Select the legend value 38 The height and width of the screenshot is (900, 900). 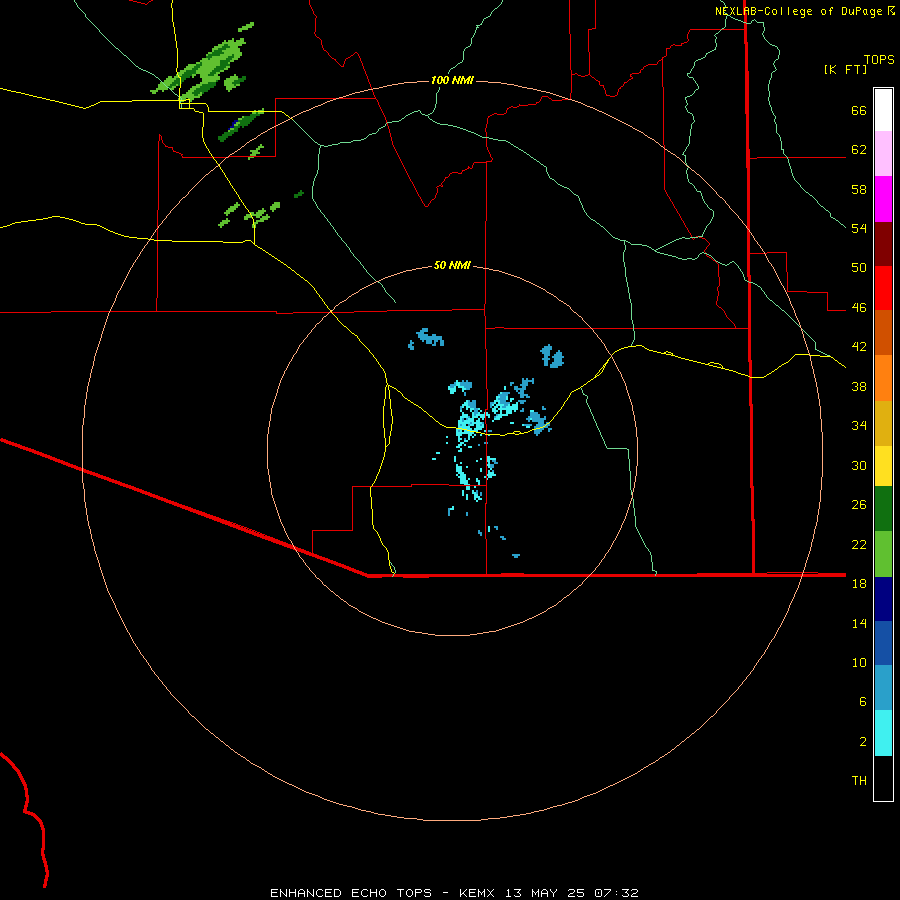point(859,386)
